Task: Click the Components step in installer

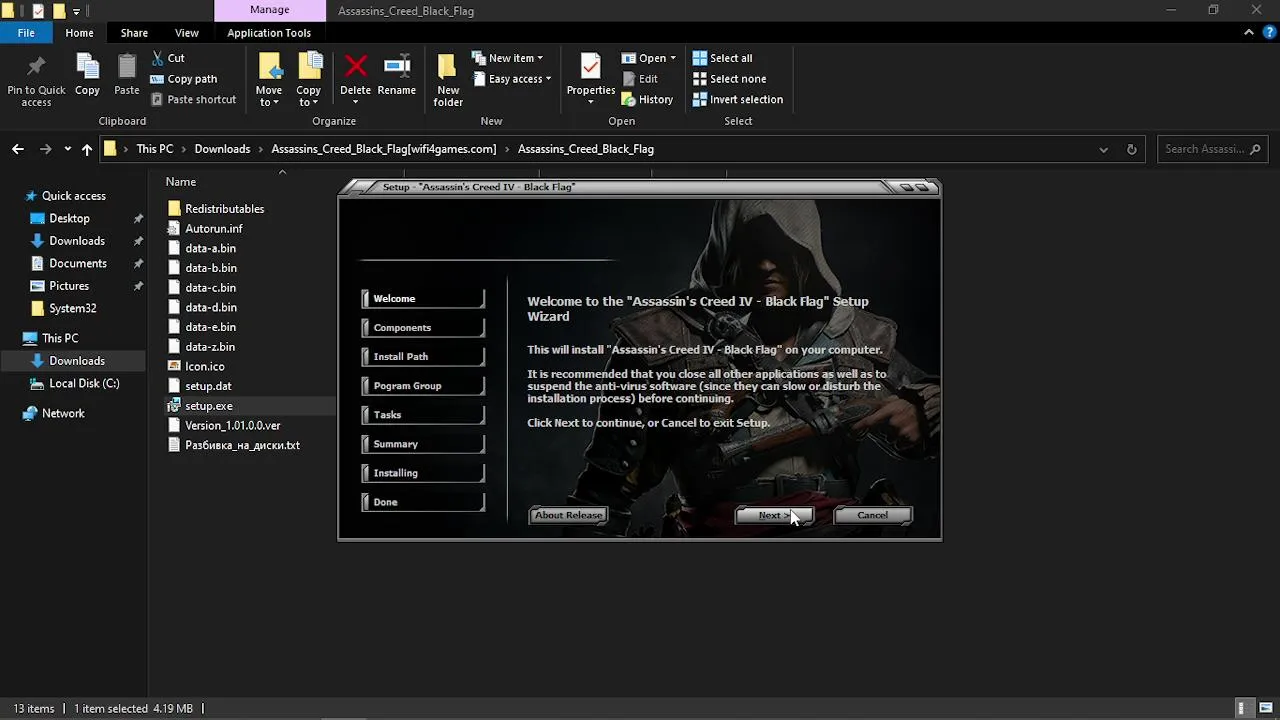Action: coord(423,328)
